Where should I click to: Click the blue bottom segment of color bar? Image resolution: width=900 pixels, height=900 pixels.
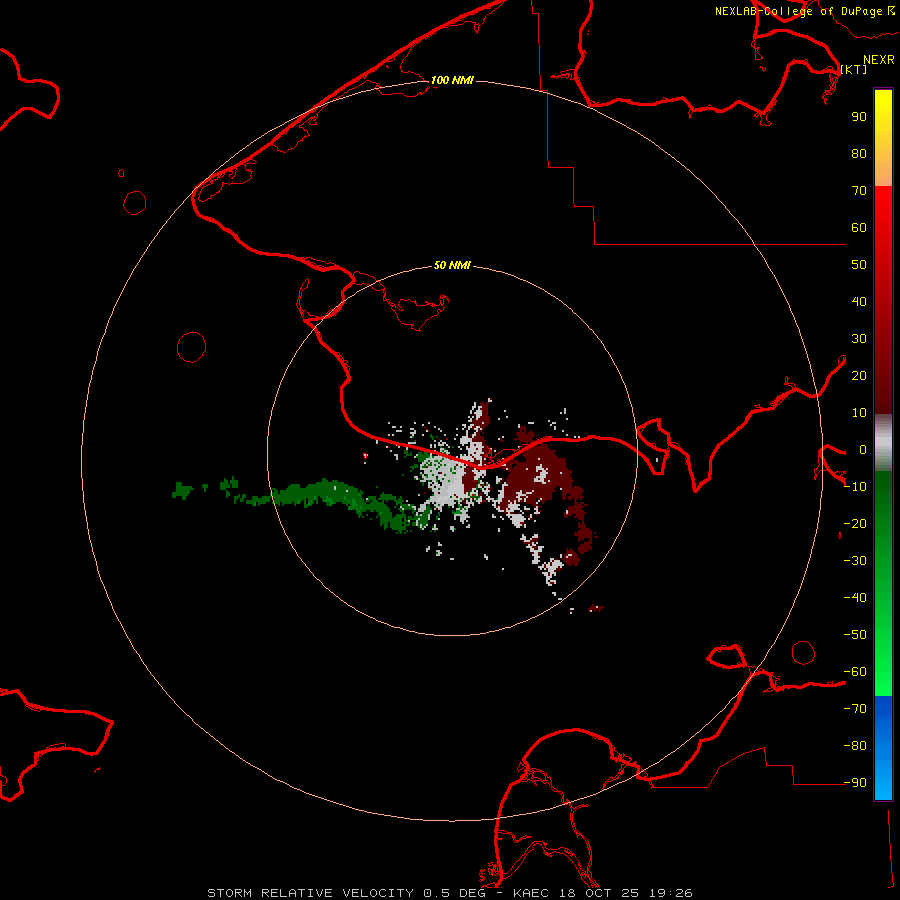[x=883, y=747]
